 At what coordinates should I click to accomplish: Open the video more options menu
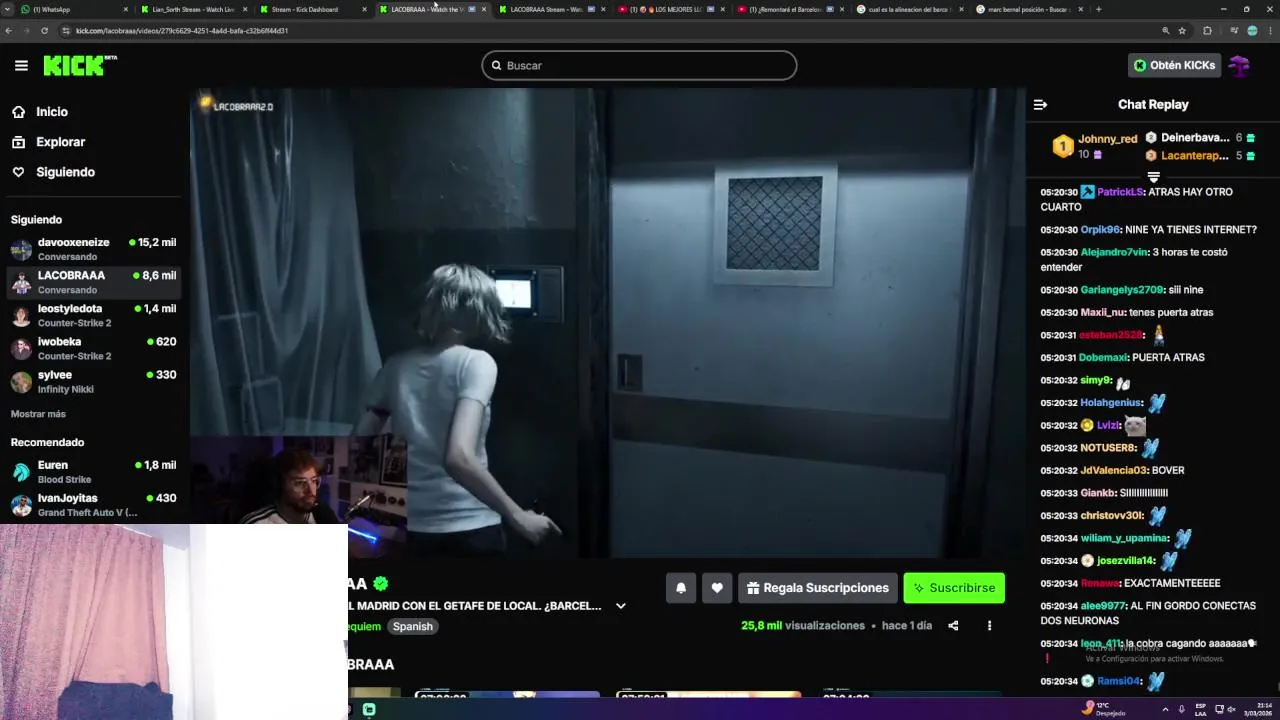coord(989,626)
